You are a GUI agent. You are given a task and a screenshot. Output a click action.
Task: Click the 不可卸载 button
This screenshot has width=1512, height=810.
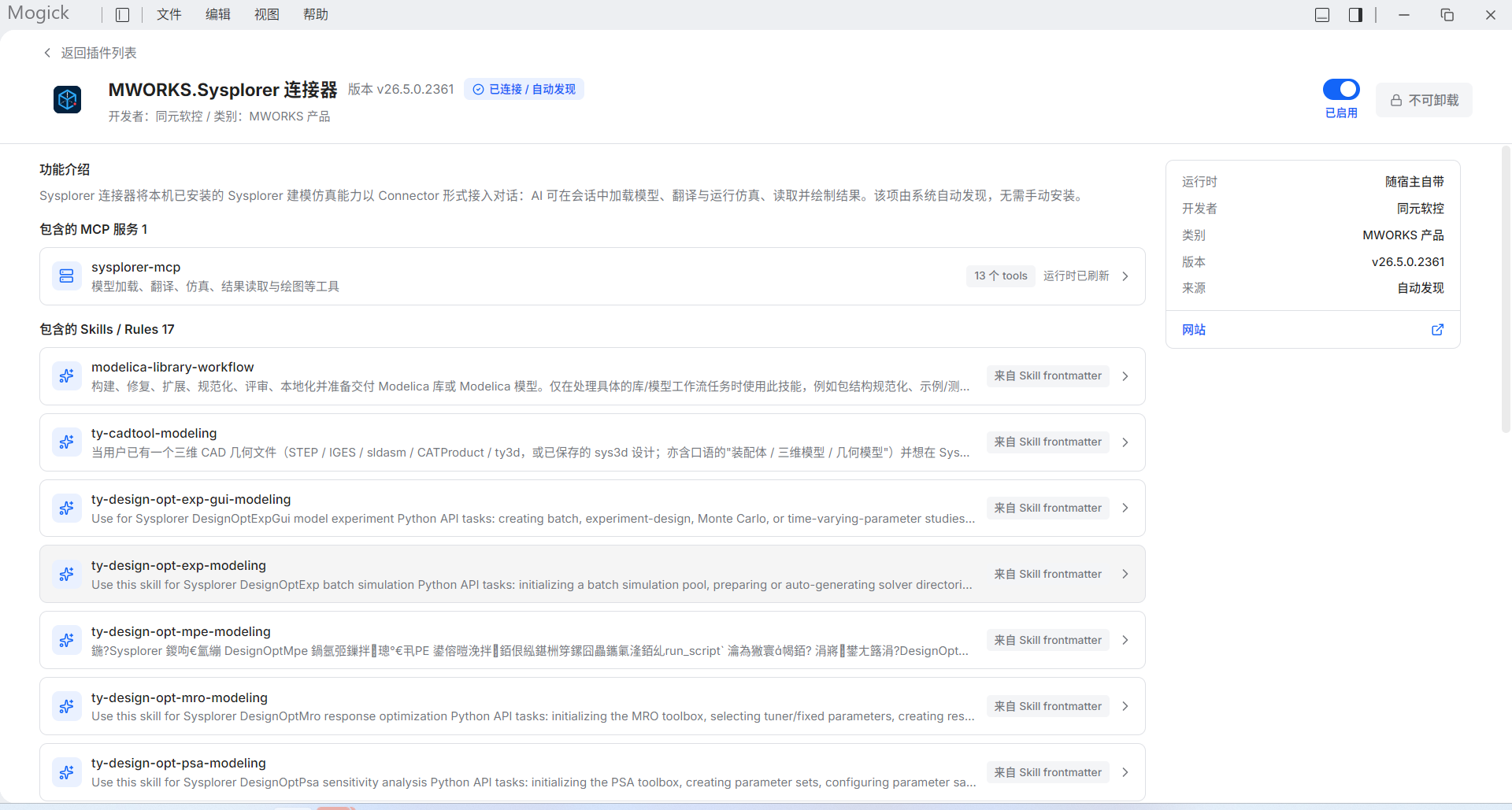coord(1424,100)
